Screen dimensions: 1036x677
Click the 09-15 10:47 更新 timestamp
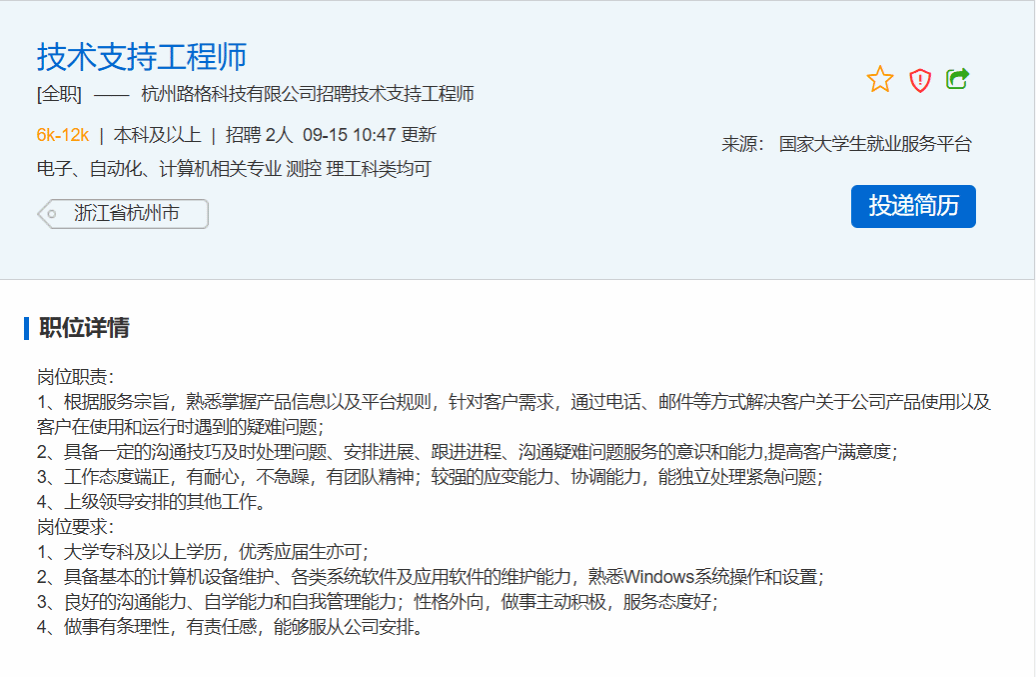tap(369, 135)
